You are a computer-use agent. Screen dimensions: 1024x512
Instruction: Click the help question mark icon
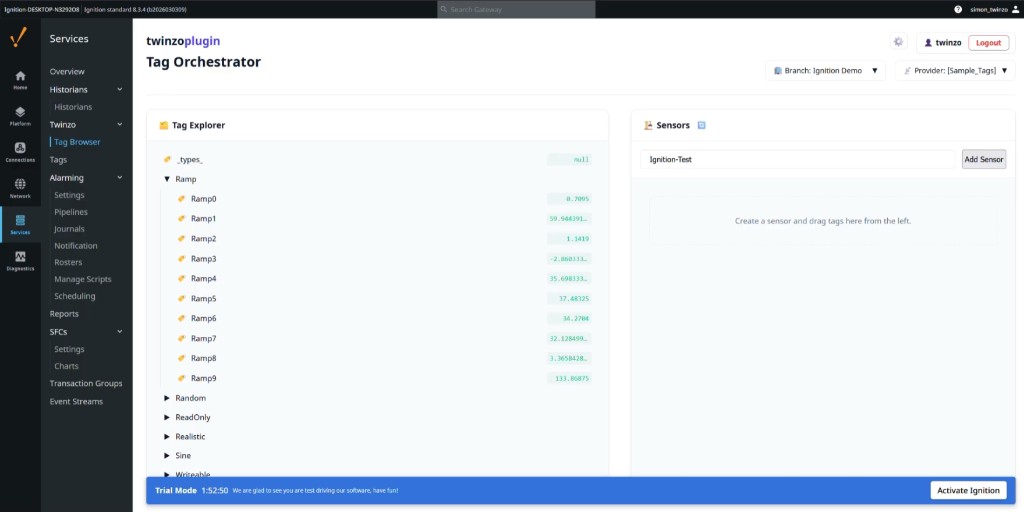click(958, 9)
